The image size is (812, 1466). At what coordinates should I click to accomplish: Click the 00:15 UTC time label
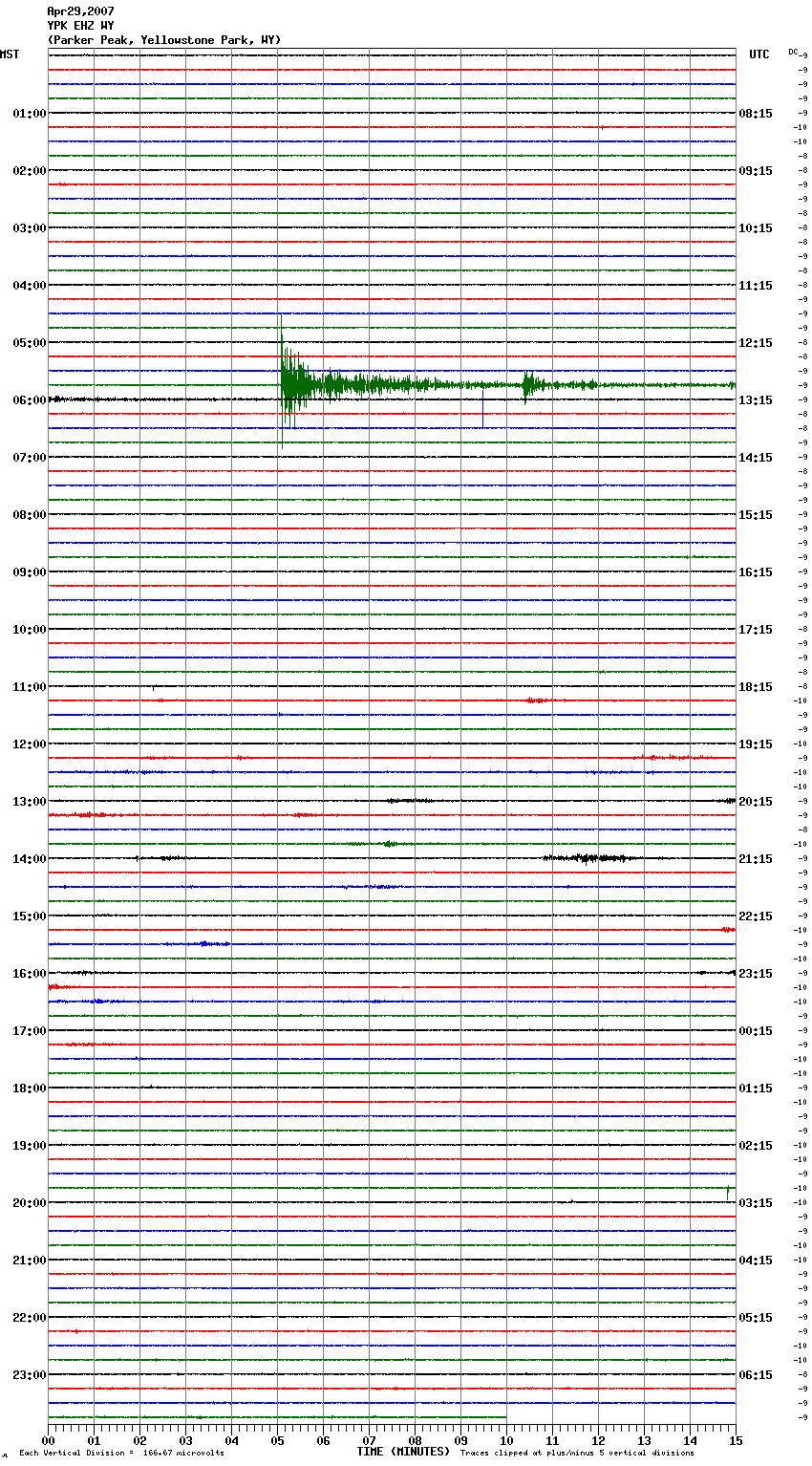pos(756,1031)
